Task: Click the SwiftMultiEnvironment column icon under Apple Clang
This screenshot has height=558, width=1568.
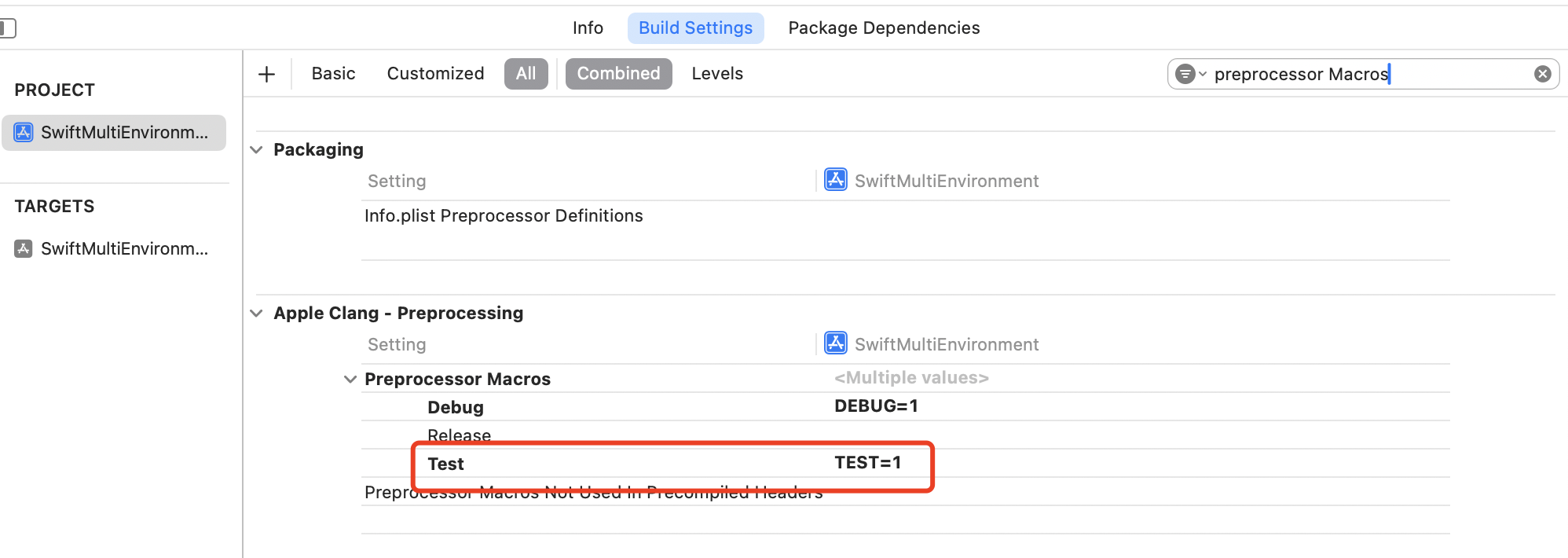Action: (835, 343)
